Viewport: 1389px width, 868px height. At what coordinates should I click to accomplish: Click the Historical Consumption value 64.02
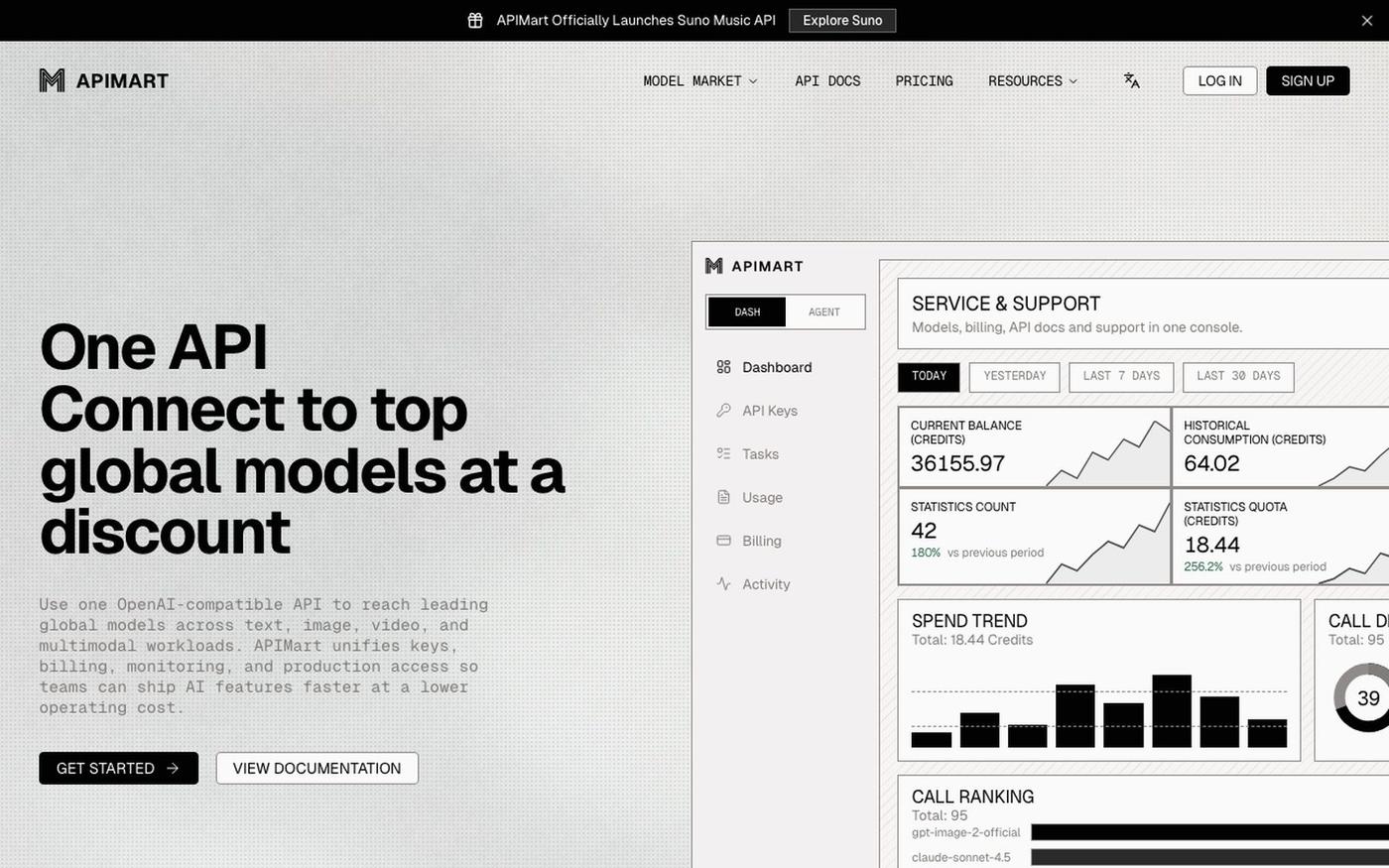(1211, 463)
